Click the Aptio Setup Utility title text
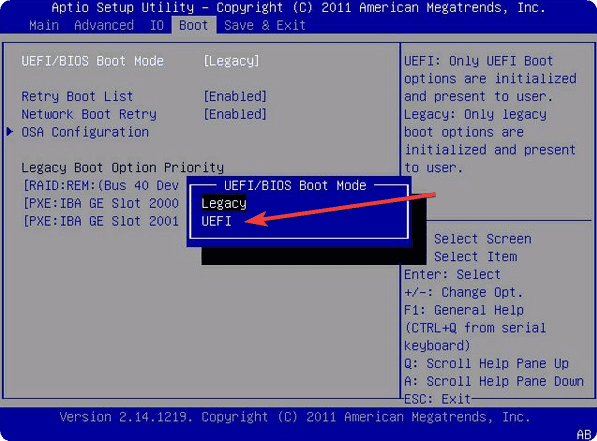597x441 pixels. (123, 8)
